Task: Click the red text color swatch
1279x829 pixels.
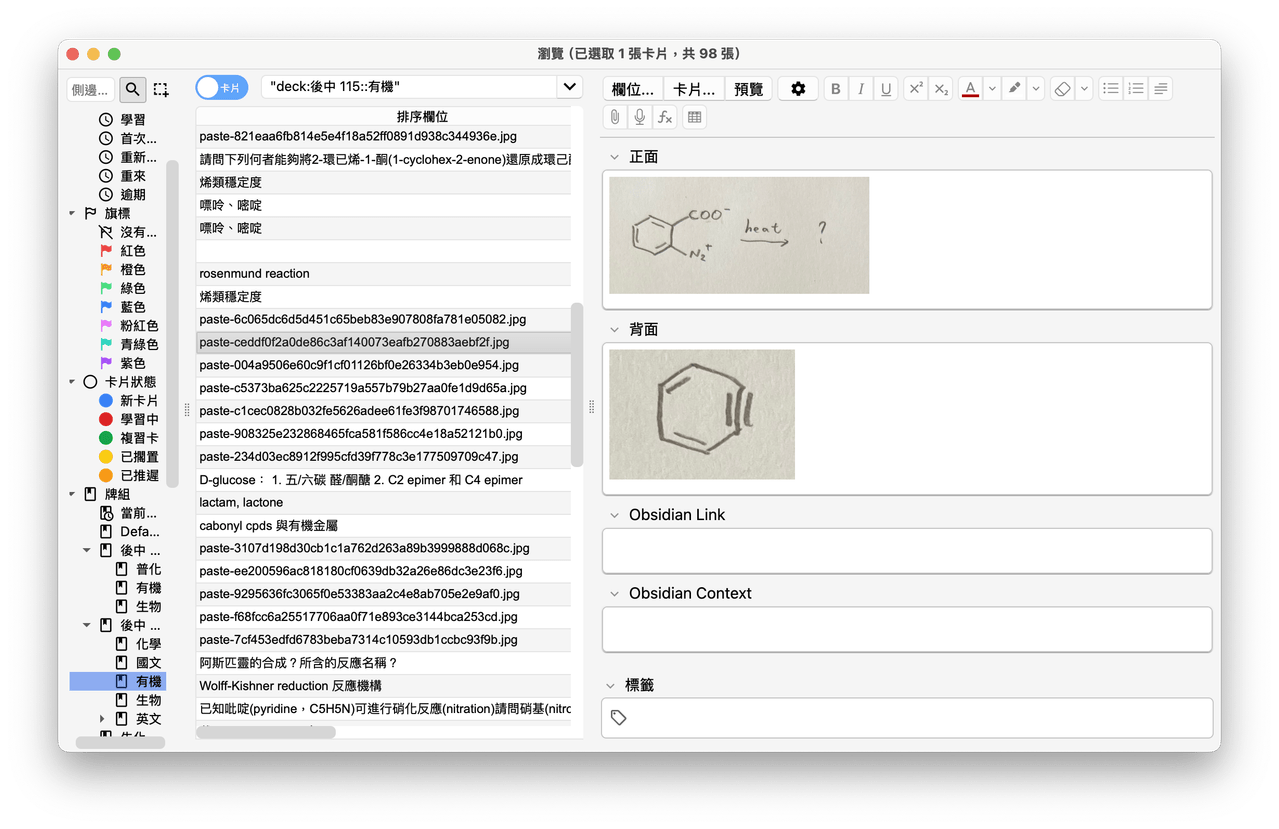Action: coord(970,89)
